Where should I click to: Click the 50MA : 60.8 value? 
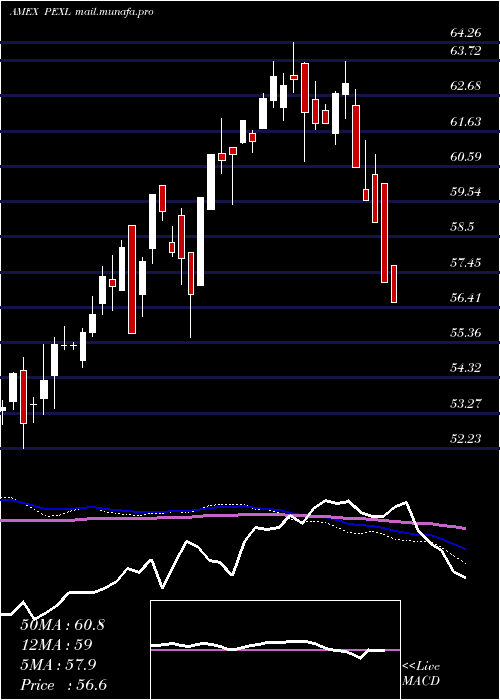point(63,625)
